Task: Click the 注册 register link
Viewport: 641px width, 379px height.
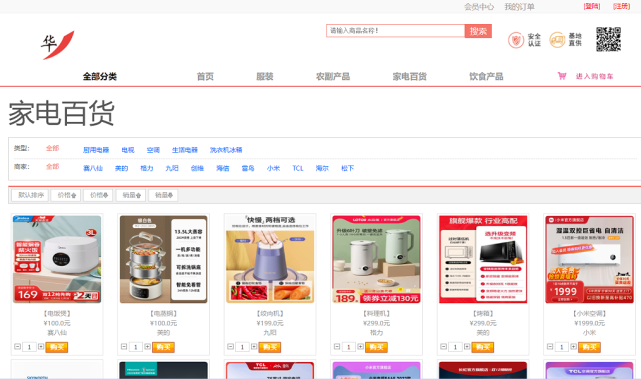Action: 621,6
